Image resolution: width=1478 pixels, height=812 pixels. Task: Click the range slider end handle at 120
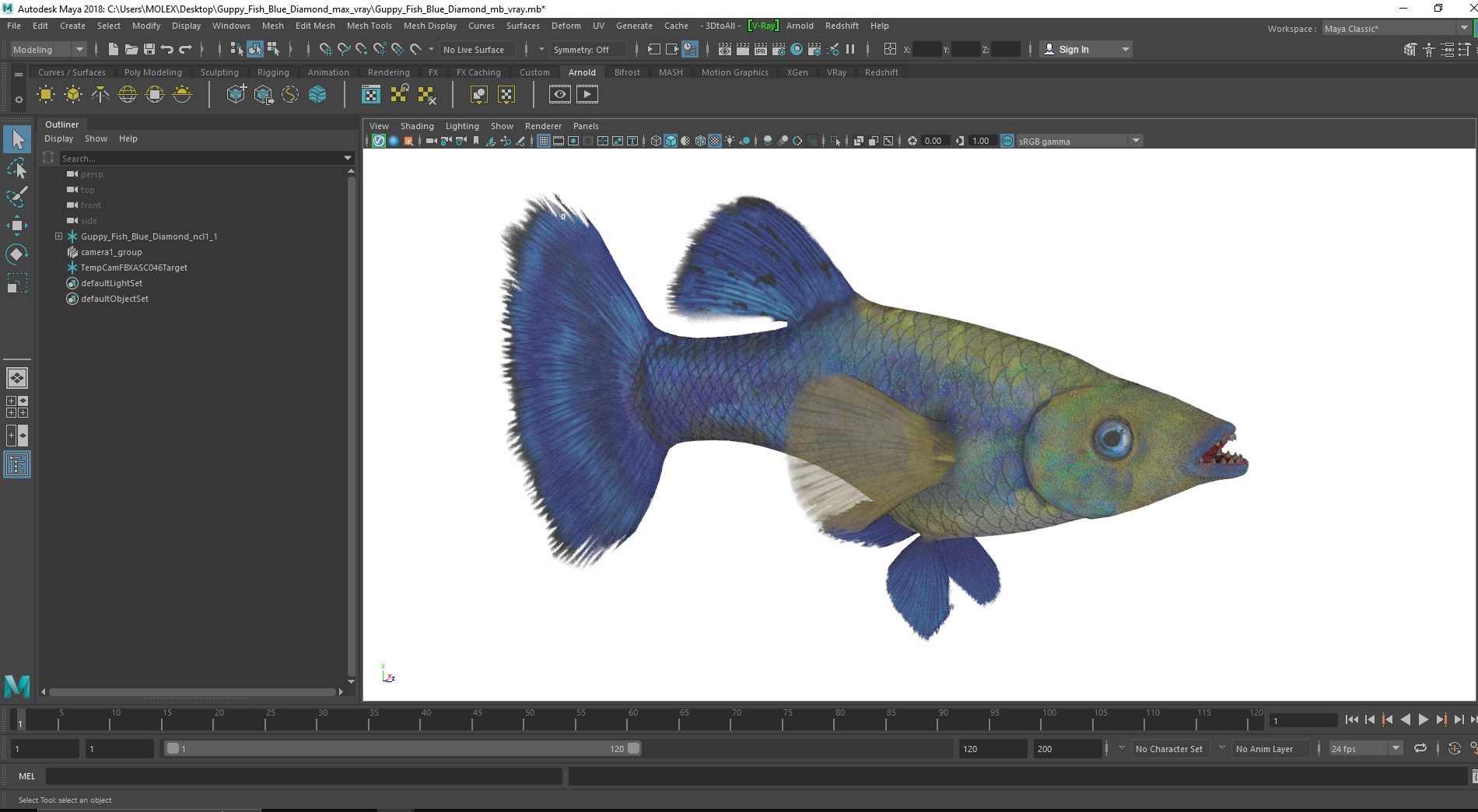coord(634,748)
